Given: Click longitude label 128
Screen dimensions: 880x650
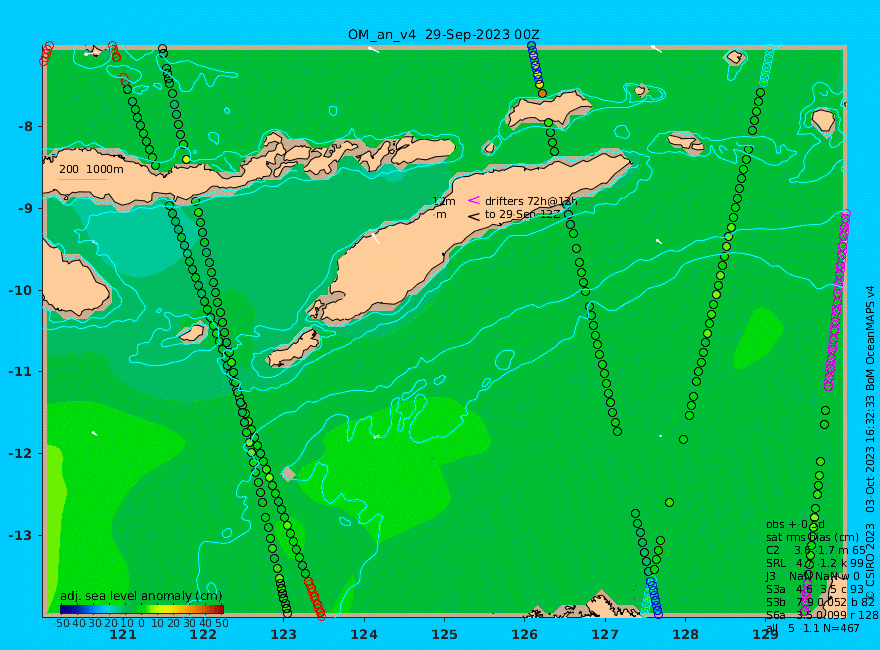Looking at the screenshot, I should (x=686, y=634).
